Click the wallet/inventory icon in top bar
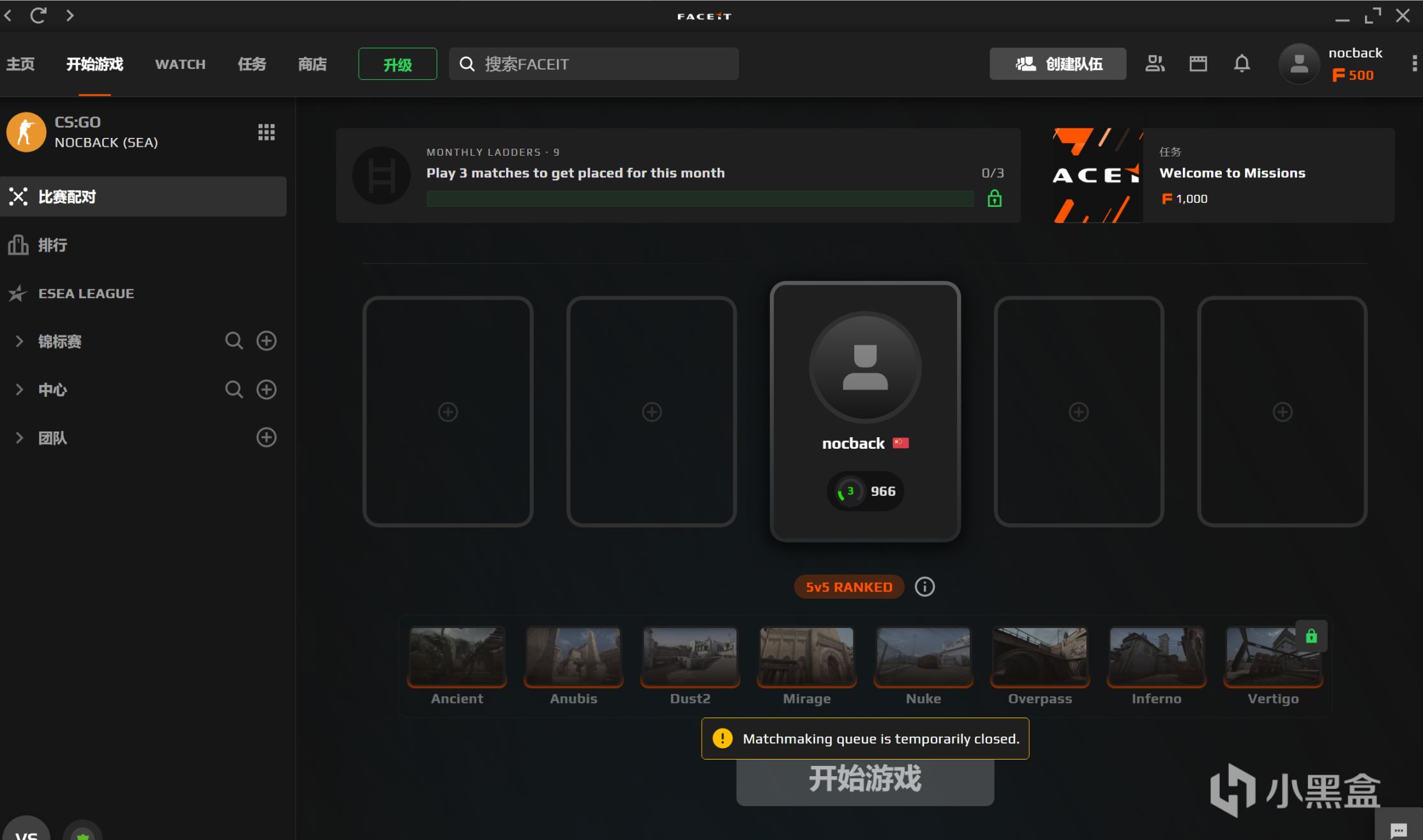This screenshot has height=840, width=1423. (x=1196, y=63)
